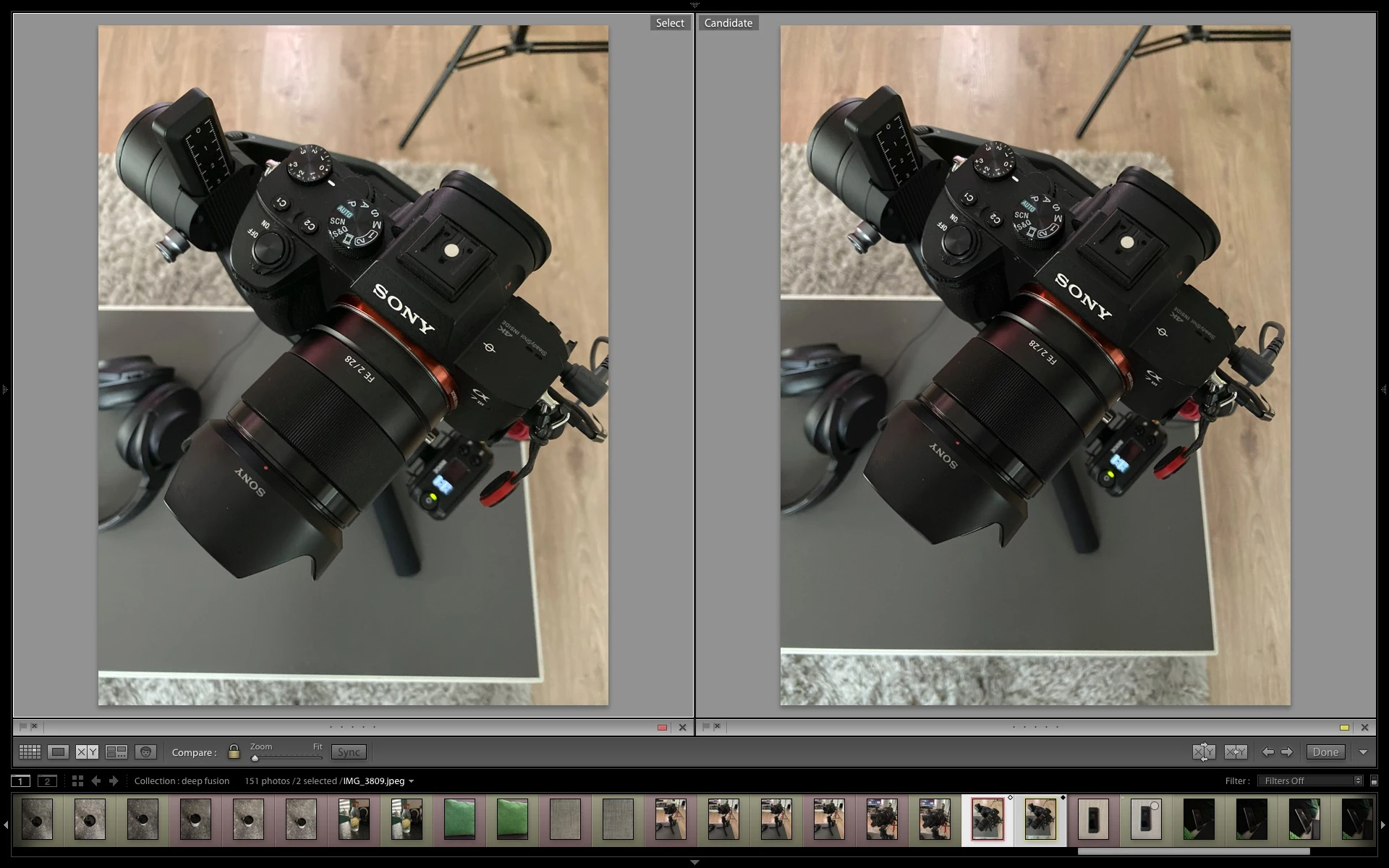Click the Candidate photo star rating dots

tap(1036, 727)
